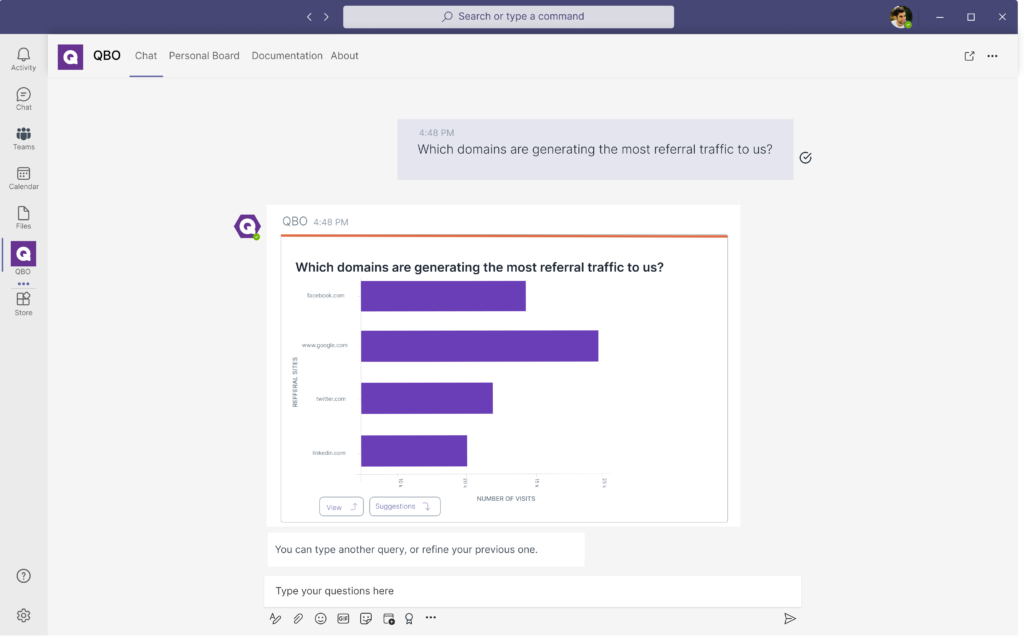Switch to the Documentation tab
This screenshot has height=636, width=1024.
tap(287, 56)
